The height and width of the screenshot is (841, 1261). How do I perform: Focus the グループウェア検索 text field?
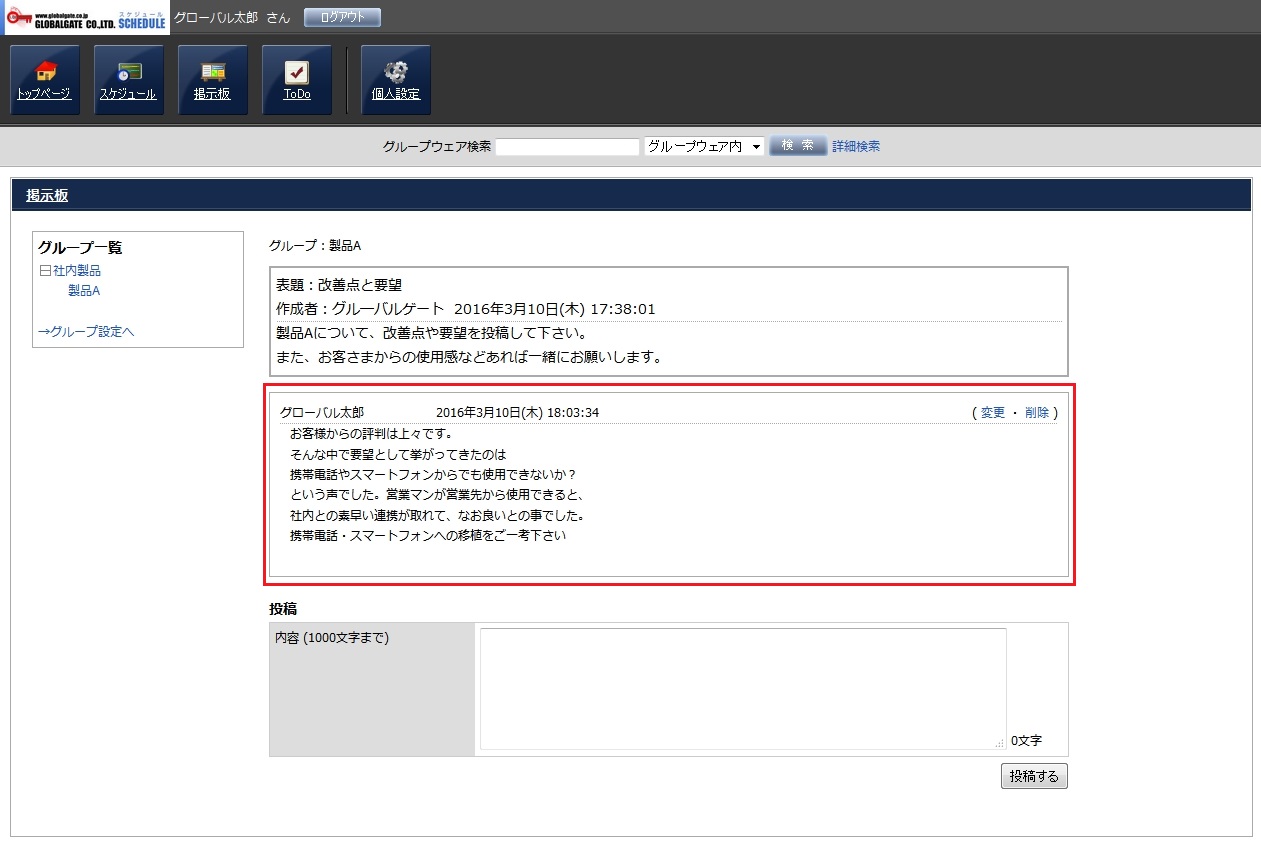click(x=567, y=147)
